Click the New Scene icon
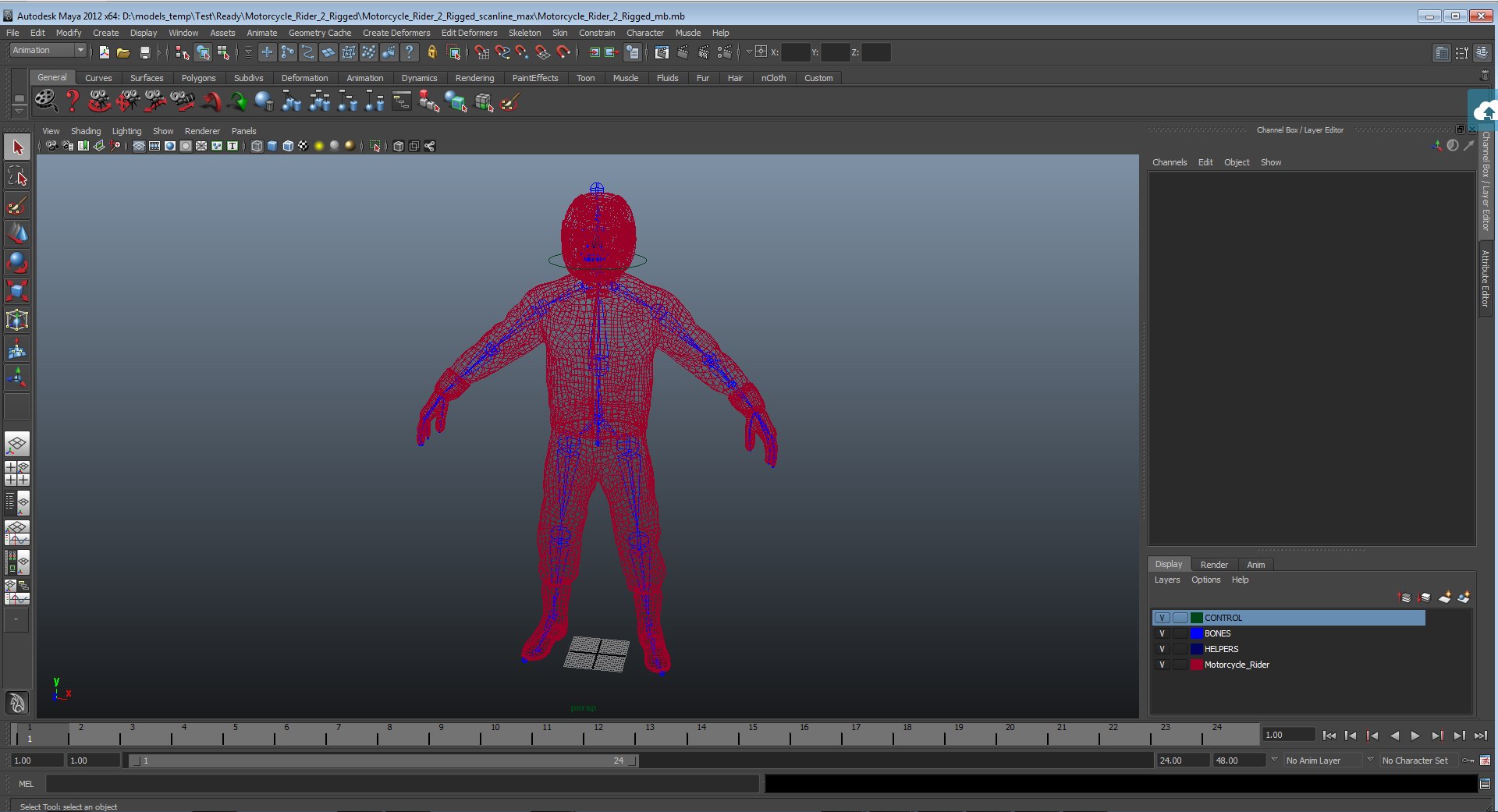 tap(105, 52)
